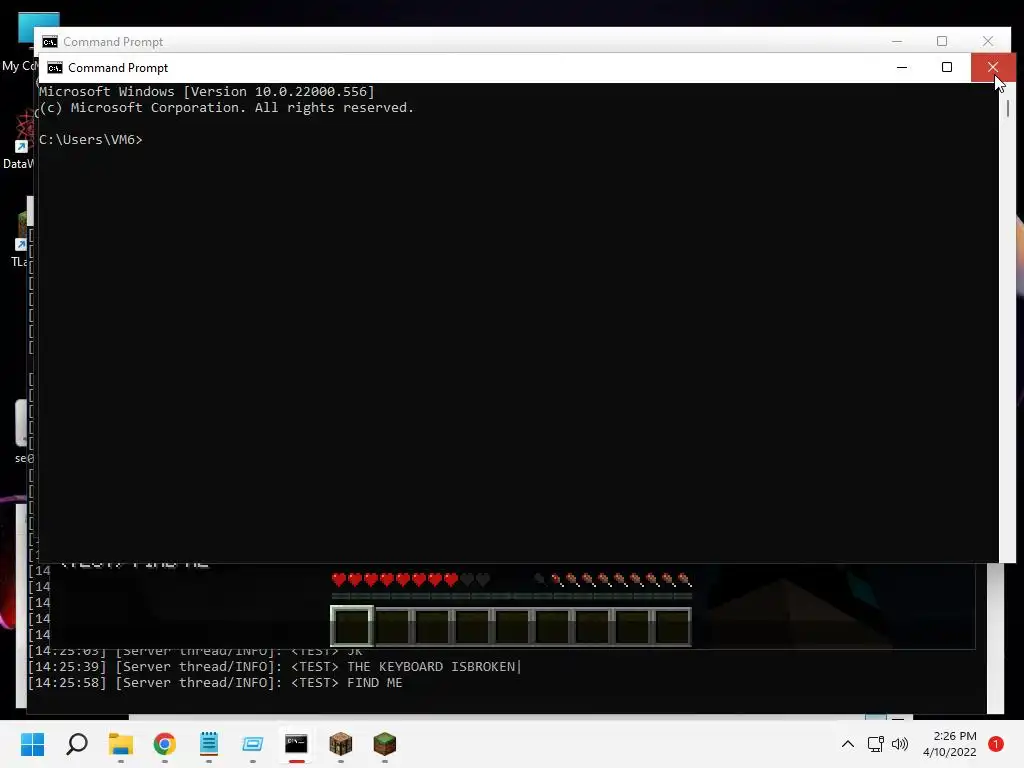Image resolution: width=1024 pixels, height=768 pixels.
Task: Open File Explorer from the taskbar
Action: (x=121, y=744)
